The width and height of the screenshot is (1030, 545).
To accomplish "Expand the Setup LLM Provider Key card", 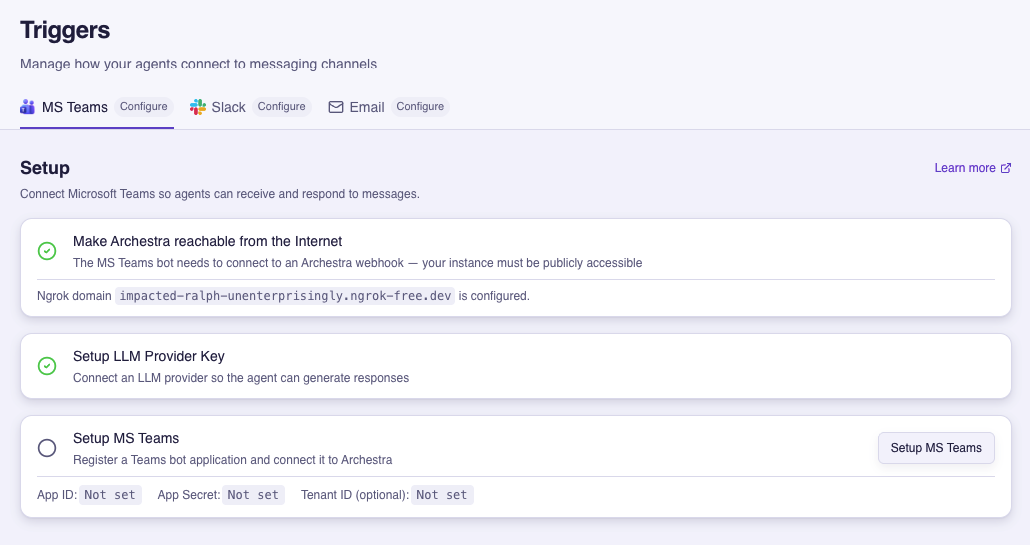I will click(x=515, y=366).
